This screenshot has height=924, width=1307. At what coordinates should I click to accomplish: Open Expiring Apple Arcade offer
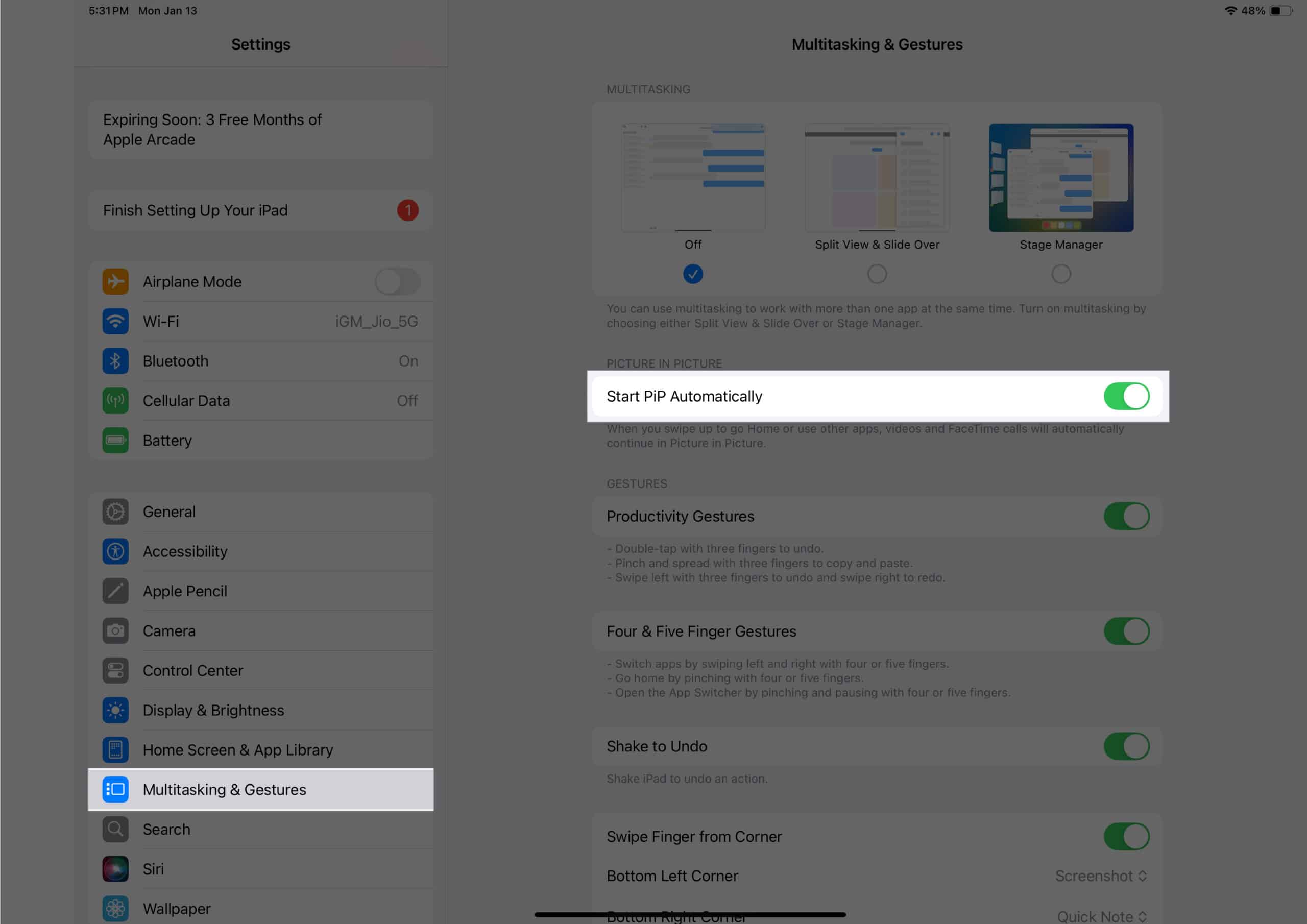click(x=260, y=129)
